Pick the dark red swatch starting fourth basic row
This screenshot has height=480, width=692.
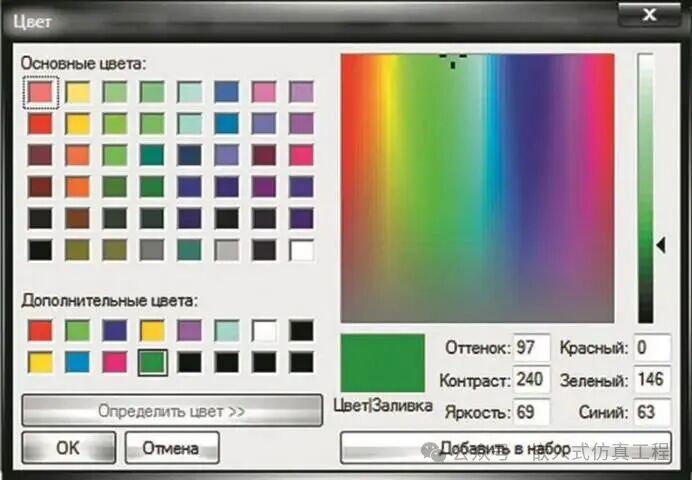[x=40, y=187]
